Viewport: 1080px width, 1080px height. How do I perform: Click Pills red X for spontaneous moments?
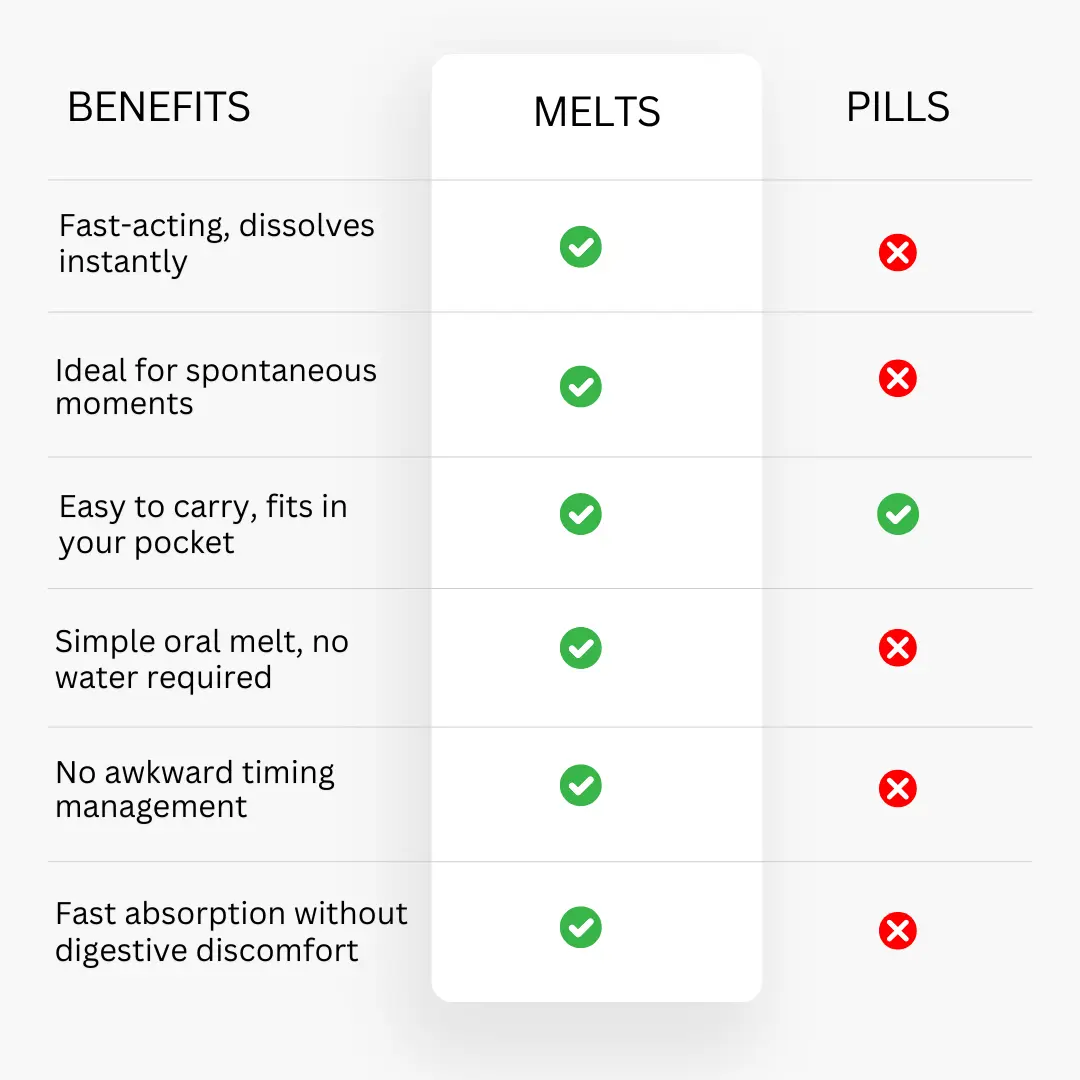coord(897,378)
